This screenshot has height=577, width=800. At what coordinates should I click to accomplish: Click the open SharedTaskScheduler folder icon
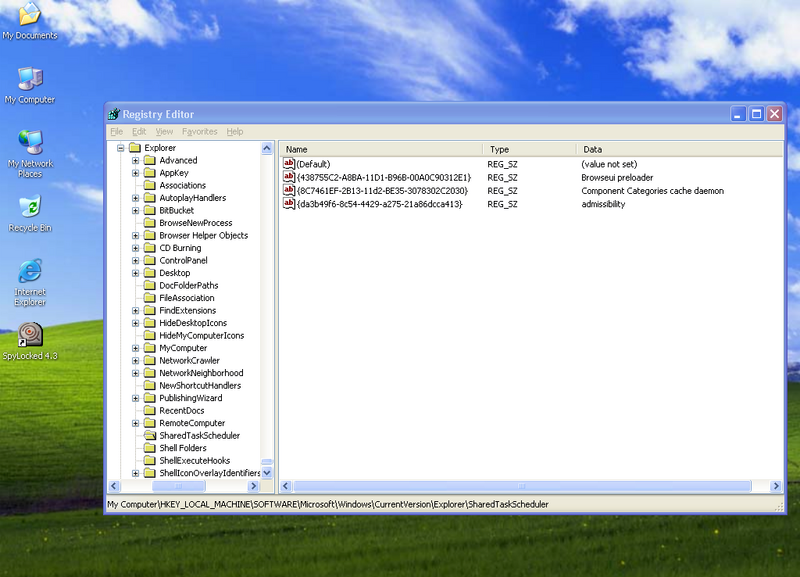click(149, 435)
